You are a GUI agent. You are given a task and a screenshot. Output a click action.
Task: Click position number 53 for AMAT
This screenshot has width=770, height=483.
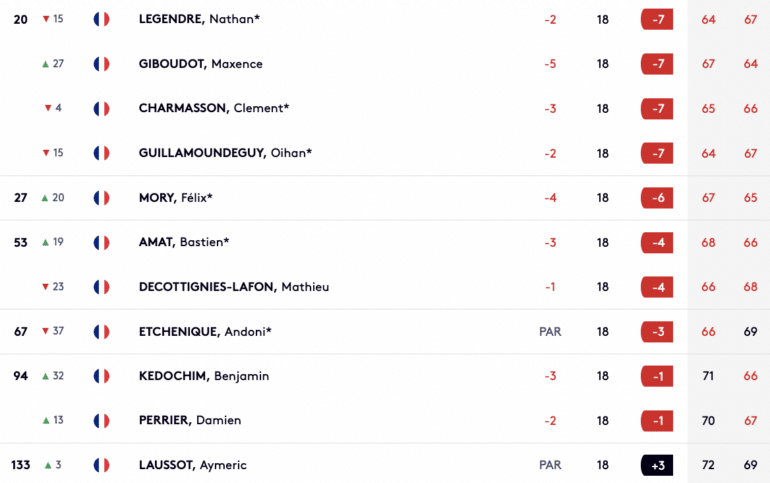pos(21,242)
